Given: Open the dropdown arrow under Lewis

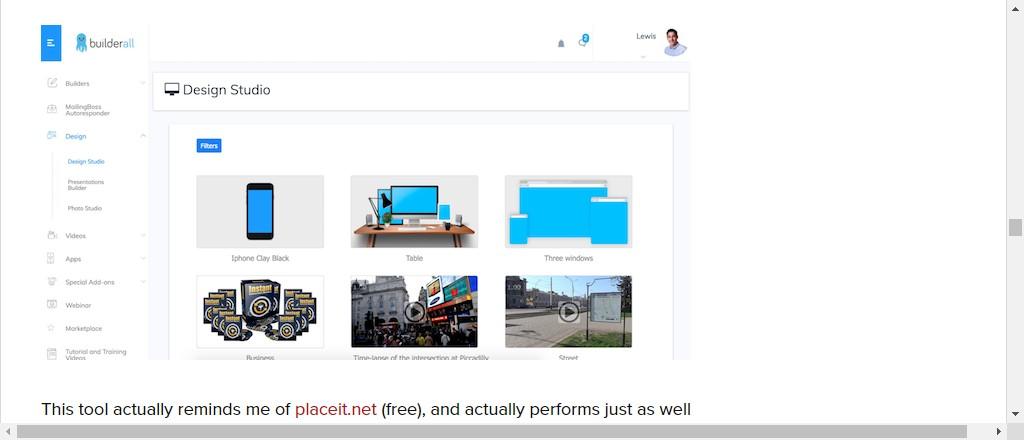Looking at the screenshot, I should (x=643, y=57).
